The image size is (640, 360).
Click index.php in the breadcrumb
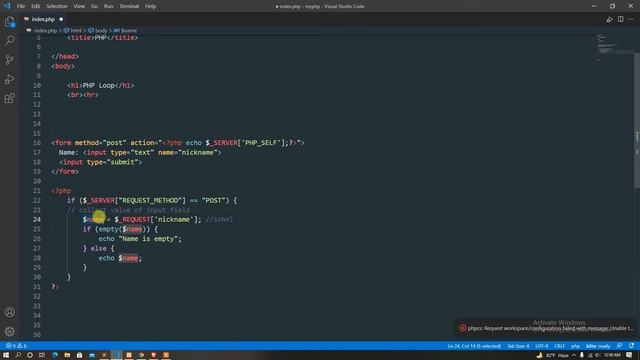pyautogui.click(x=45, y=31)
